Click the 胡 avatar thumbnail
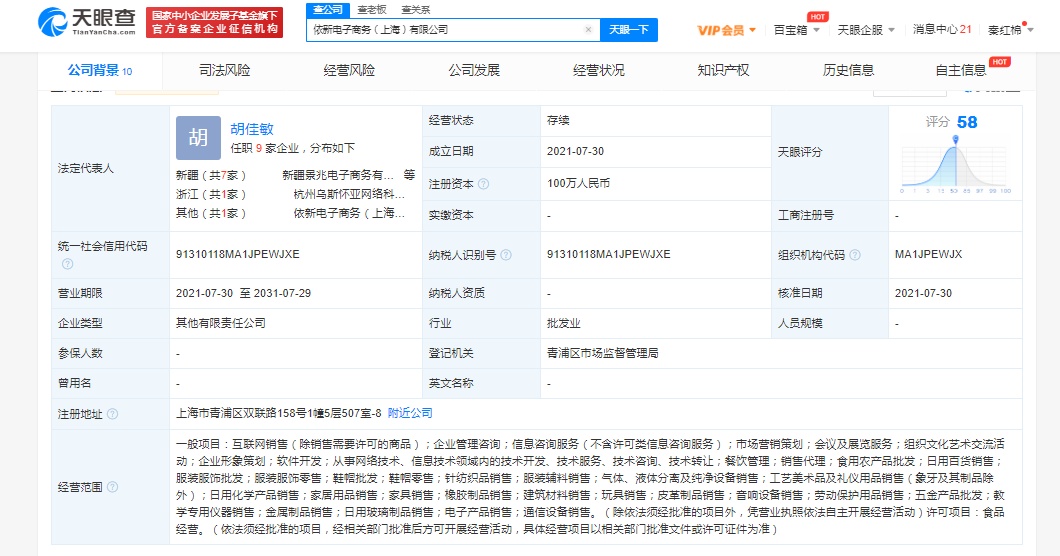Screen dimensions: 1060x556 click(198, 138)
